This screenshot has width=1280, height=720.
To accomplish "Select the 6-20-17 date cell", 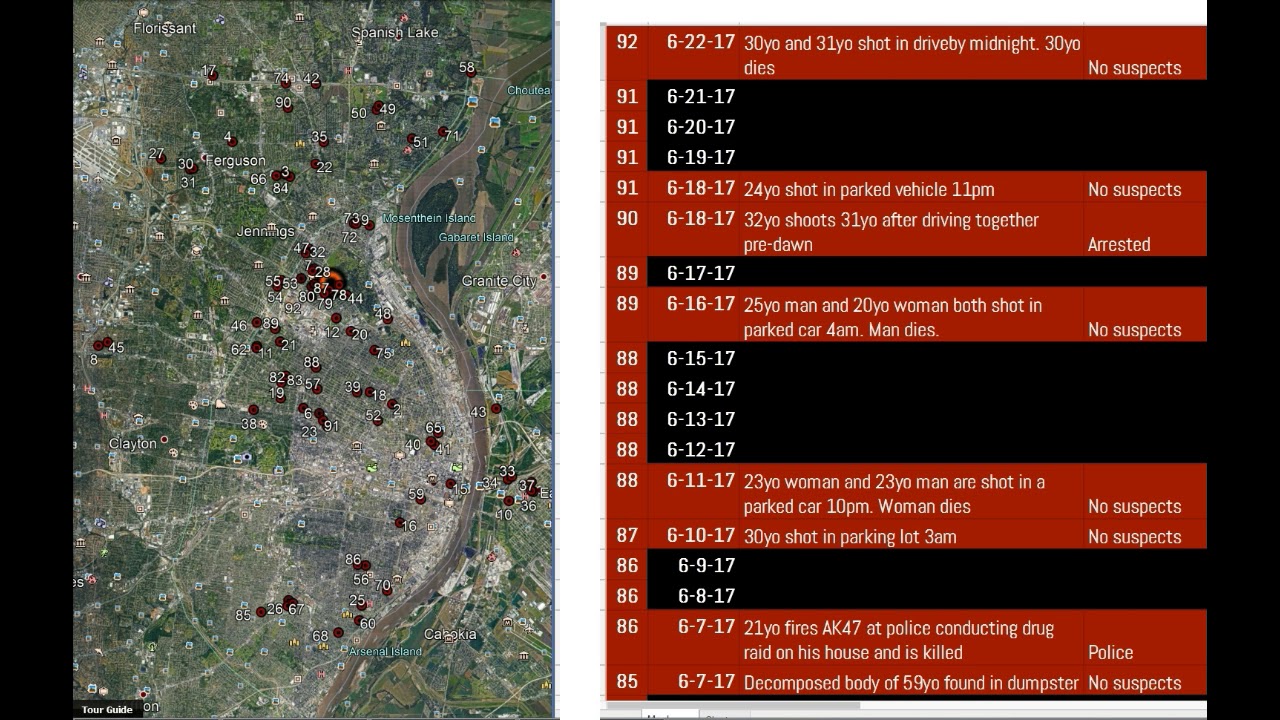I will click(x=693, y=126).
